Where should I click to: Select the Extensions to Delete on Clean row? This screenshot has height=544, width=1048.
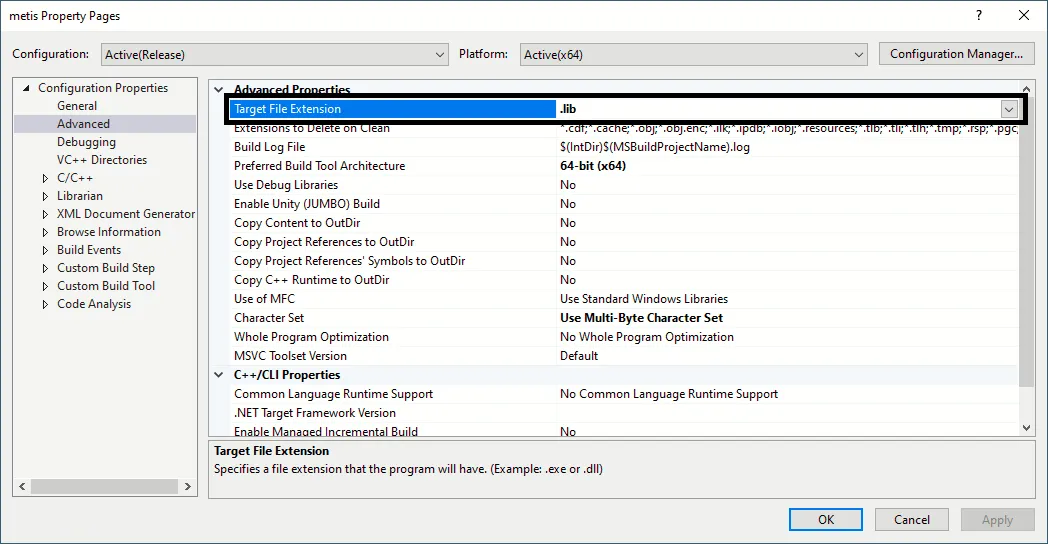[x=311, y=128]
